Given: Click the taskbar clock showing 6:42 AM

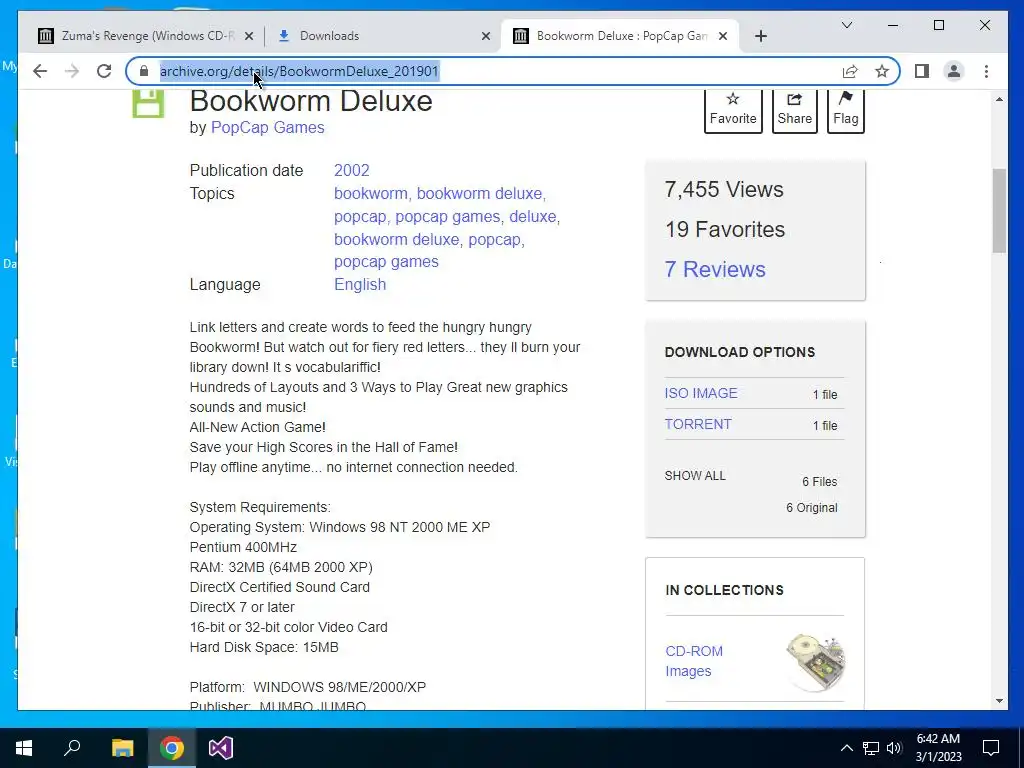Looking at the screenshot, I should tap(938, 748).
